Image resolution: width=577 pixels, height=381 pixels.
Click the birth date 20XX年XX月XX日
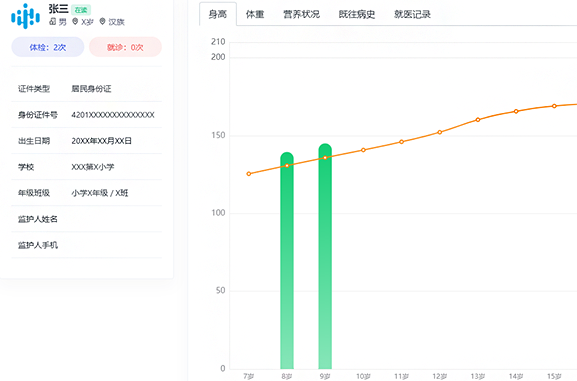coord(102,141)
